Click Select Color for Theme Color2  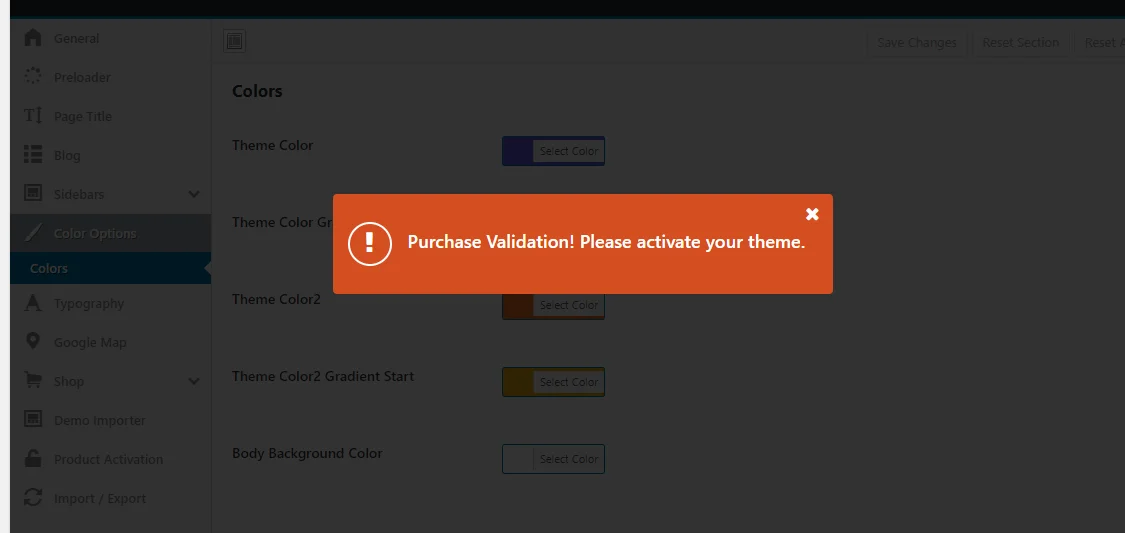pyautogui.click(x=568, y=305)
